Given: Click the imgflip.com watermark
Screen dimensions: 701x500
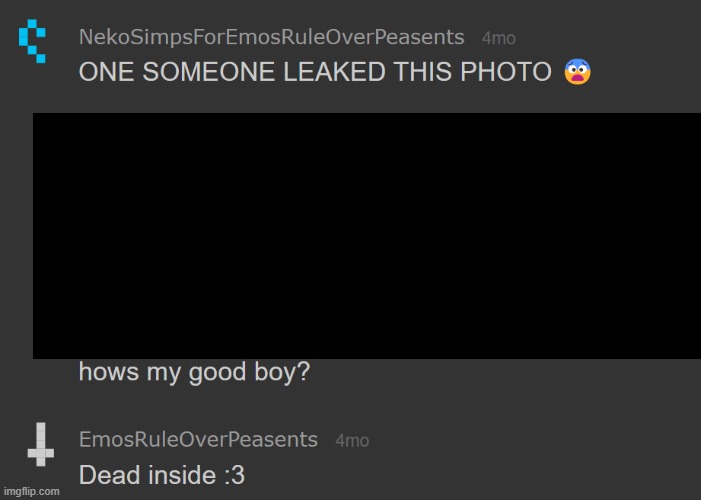Looking at the screenshot, I should [31, 492].
